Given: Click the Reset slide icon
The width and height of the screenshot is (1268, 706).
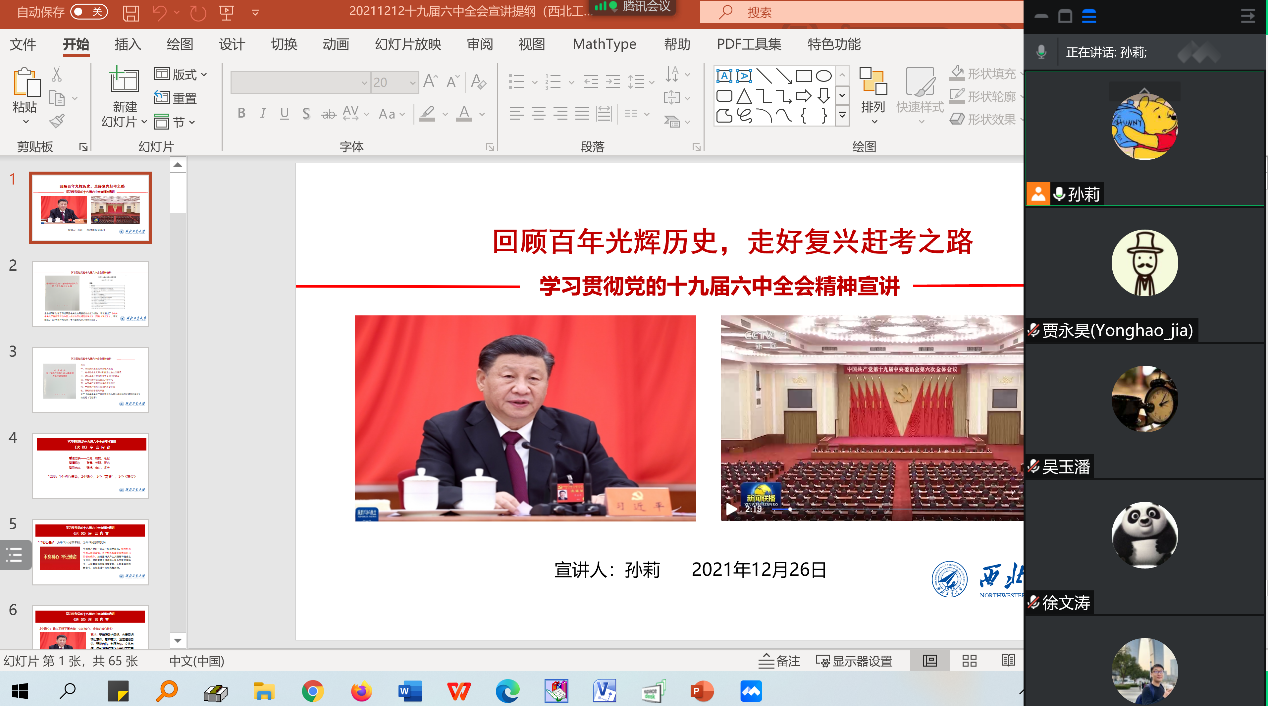Looking at the screenshot, I should [x=176, y=98].
